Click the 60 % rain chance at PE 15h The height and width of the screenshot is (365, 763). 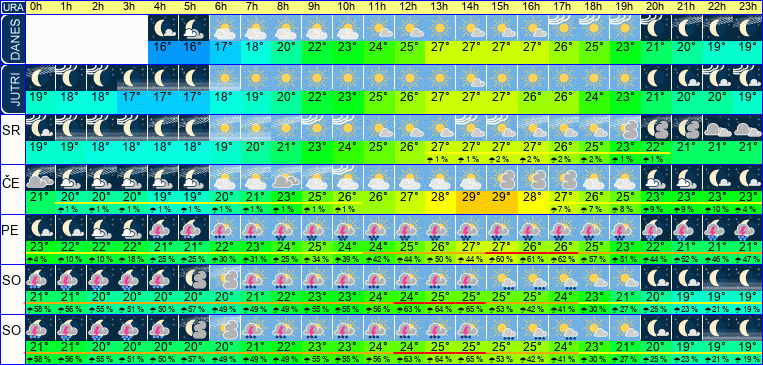tap(502, 259)
